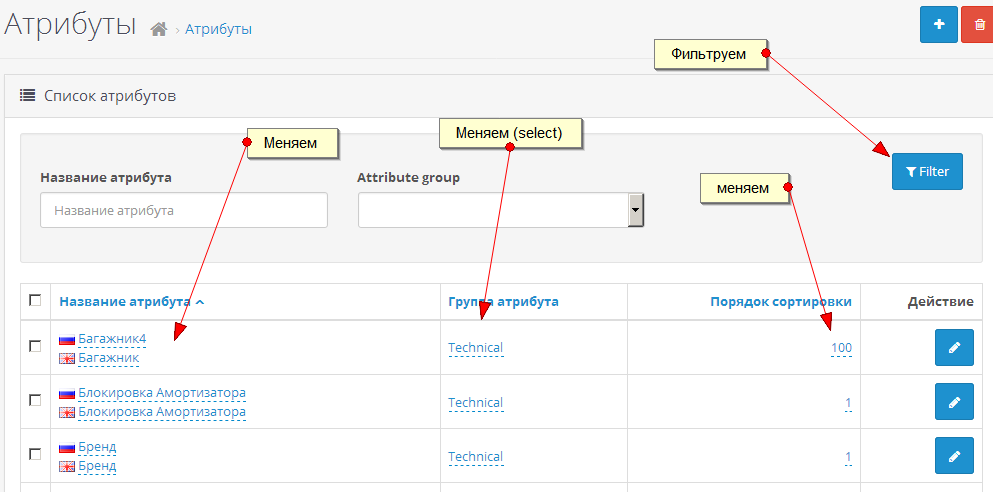993x492 pixels.
Task: Click the home icon in breadcrumb
Action: click(x=158, y=29)
